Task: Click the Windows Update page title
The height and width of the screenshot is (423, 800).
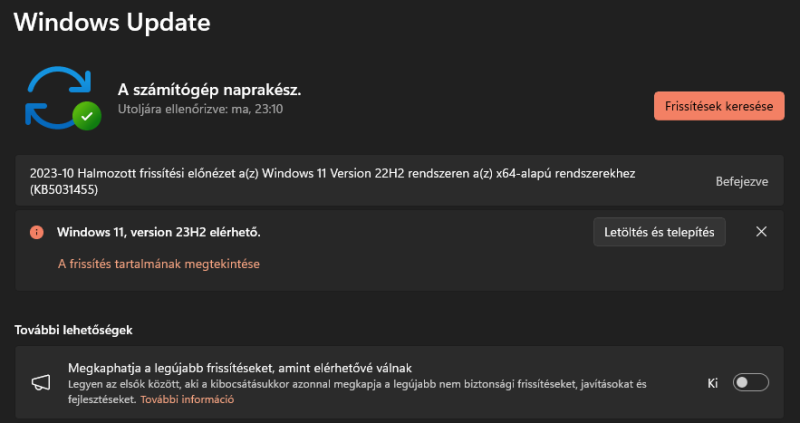Action: tap(112, 23)
